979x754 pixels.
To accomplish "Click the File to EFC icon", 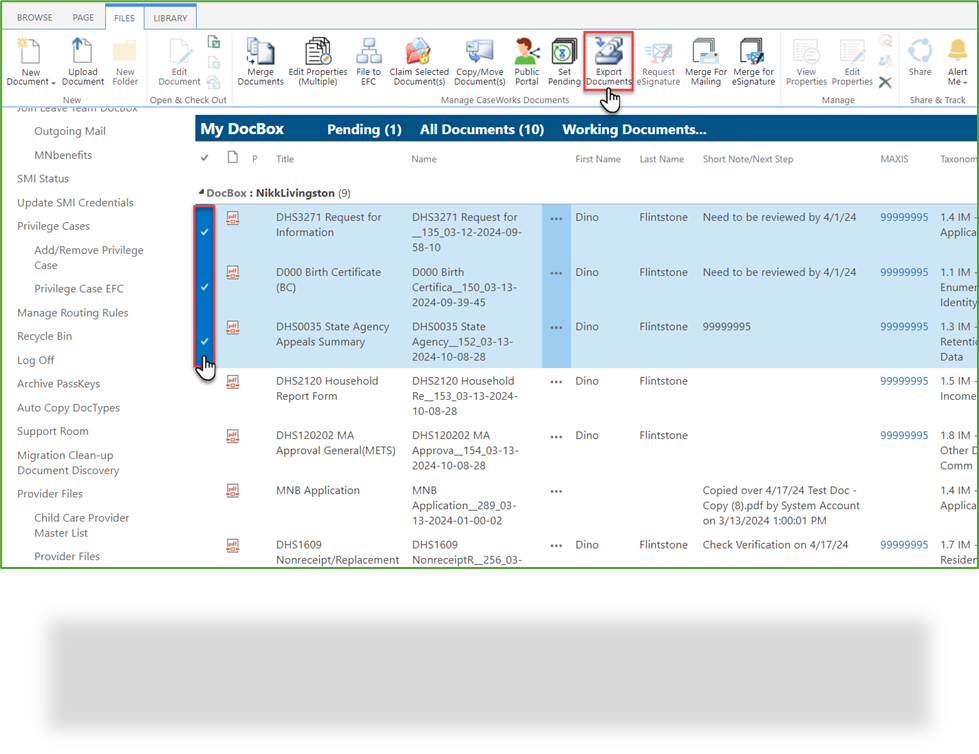I will 369,60.
